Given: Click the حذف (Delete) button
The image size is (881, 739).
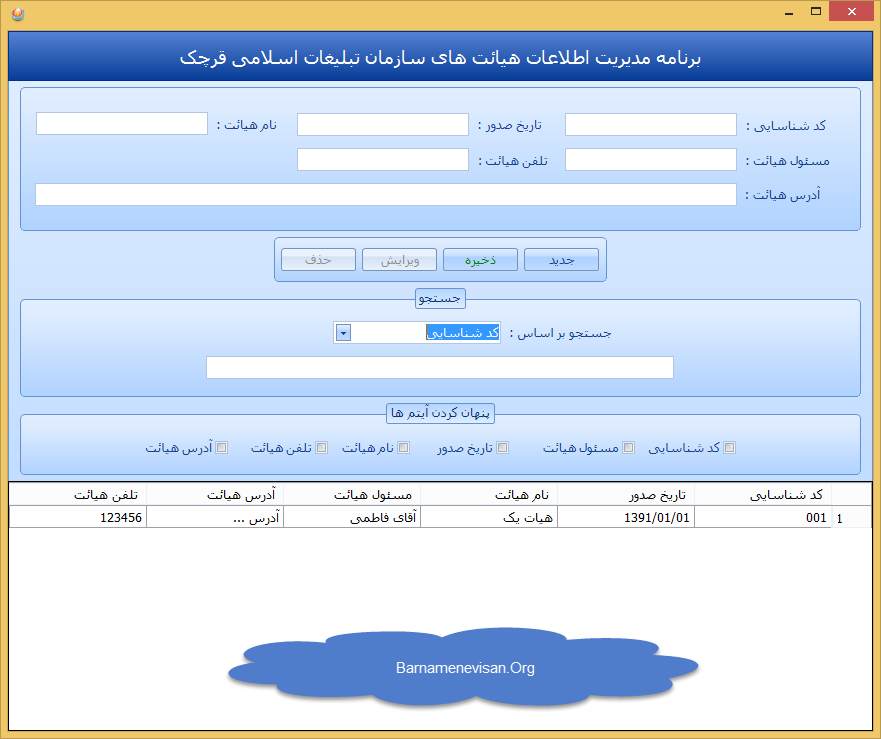Looking at the screenshot, I should (x=317, y=259).
